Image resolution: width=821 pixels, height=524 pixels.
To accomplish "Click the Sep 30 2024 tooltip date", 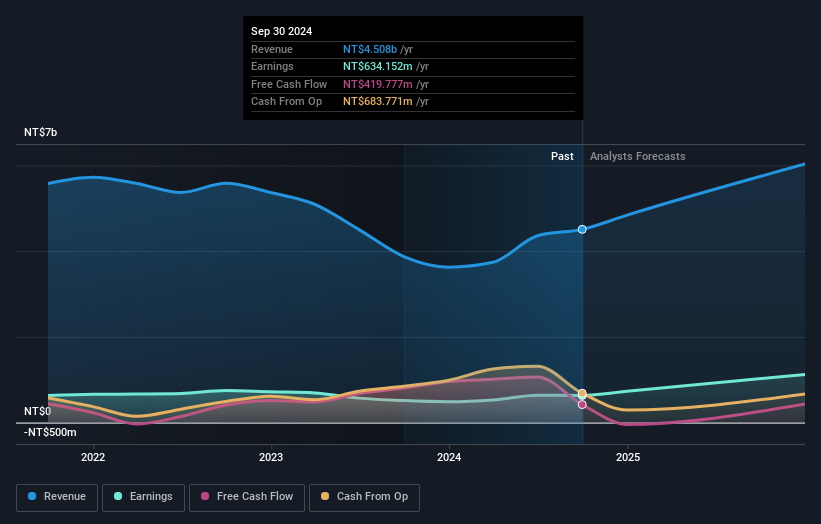I will tap(282, 31).
